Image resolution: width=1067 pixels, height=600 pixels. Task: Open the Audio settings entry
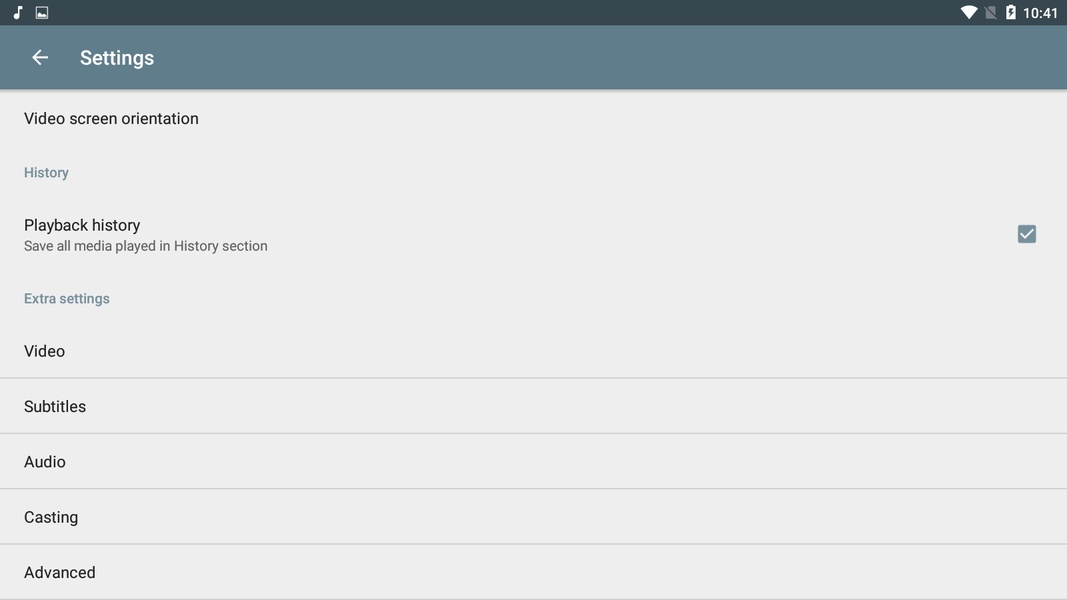click(x=534, y=461)
